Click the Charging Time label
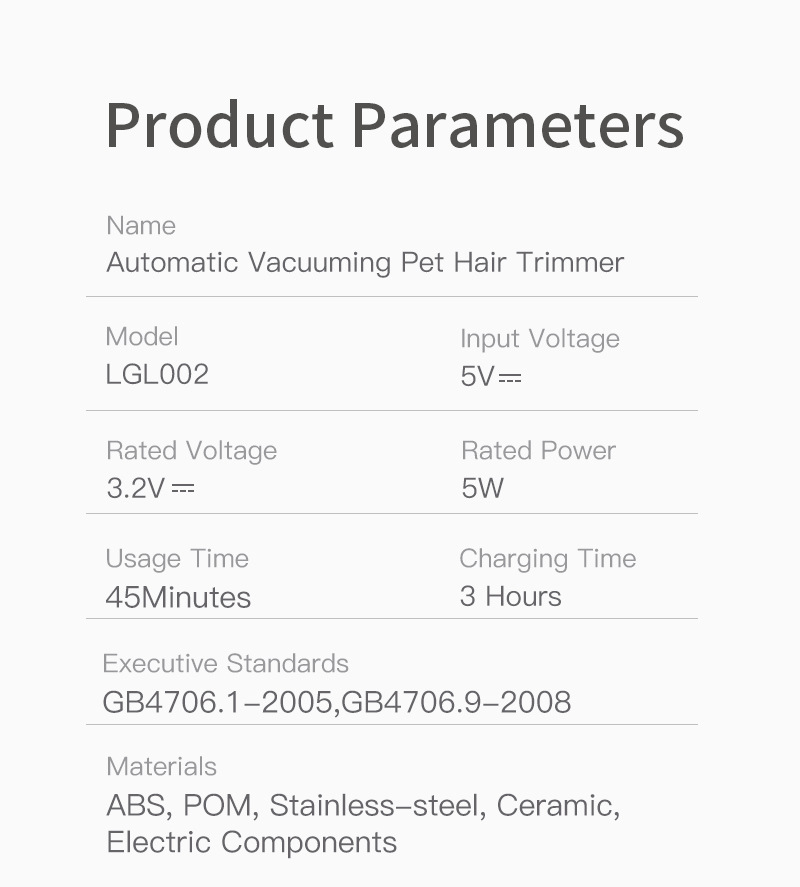Image resolution: width=800 pixels, height=887 pixels. coord(547,559)
